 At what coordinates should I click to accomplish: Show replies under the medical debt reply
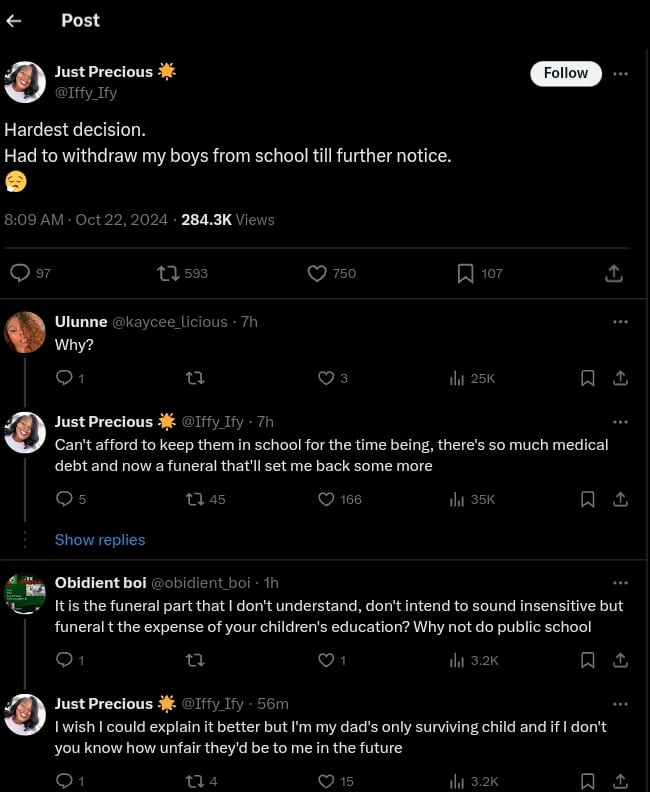pos(100,540)
